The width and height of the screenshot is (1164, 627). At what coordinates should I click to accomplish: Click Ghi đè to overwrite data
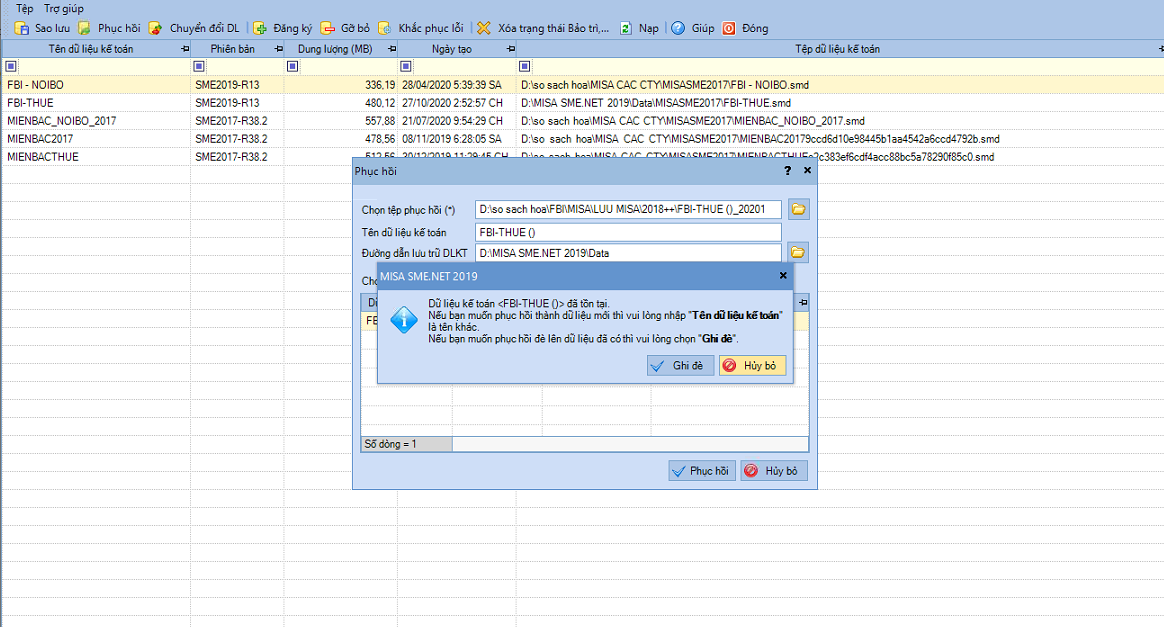tap(680, 366)
